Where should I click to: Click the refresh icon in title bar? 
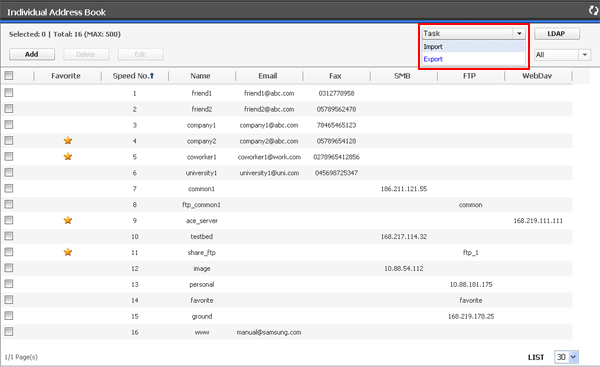(594, 10)
